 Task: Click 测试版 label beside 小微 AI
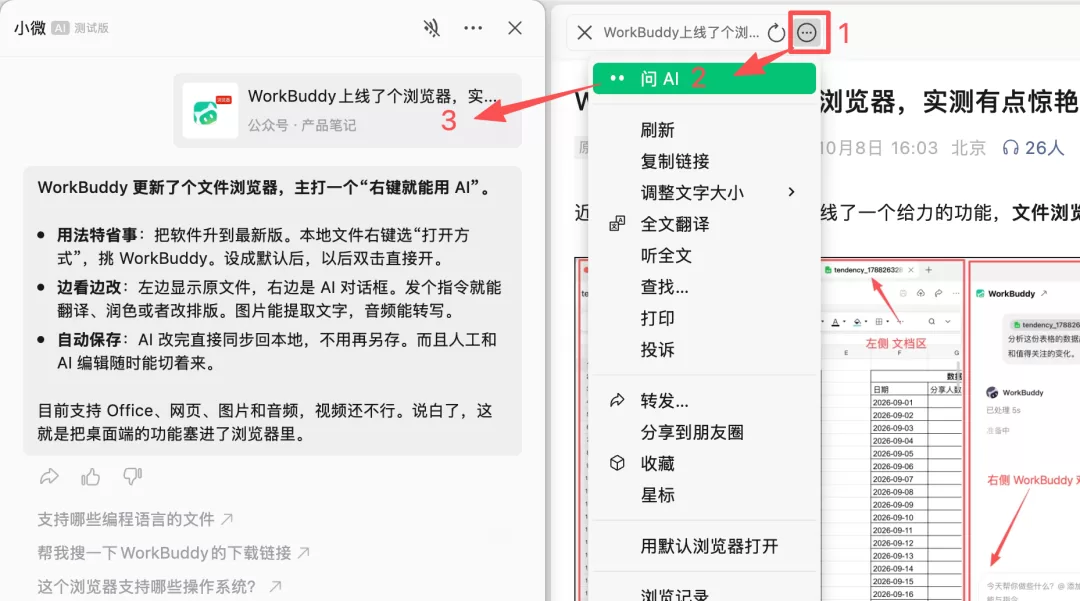[x=92, y=28]
